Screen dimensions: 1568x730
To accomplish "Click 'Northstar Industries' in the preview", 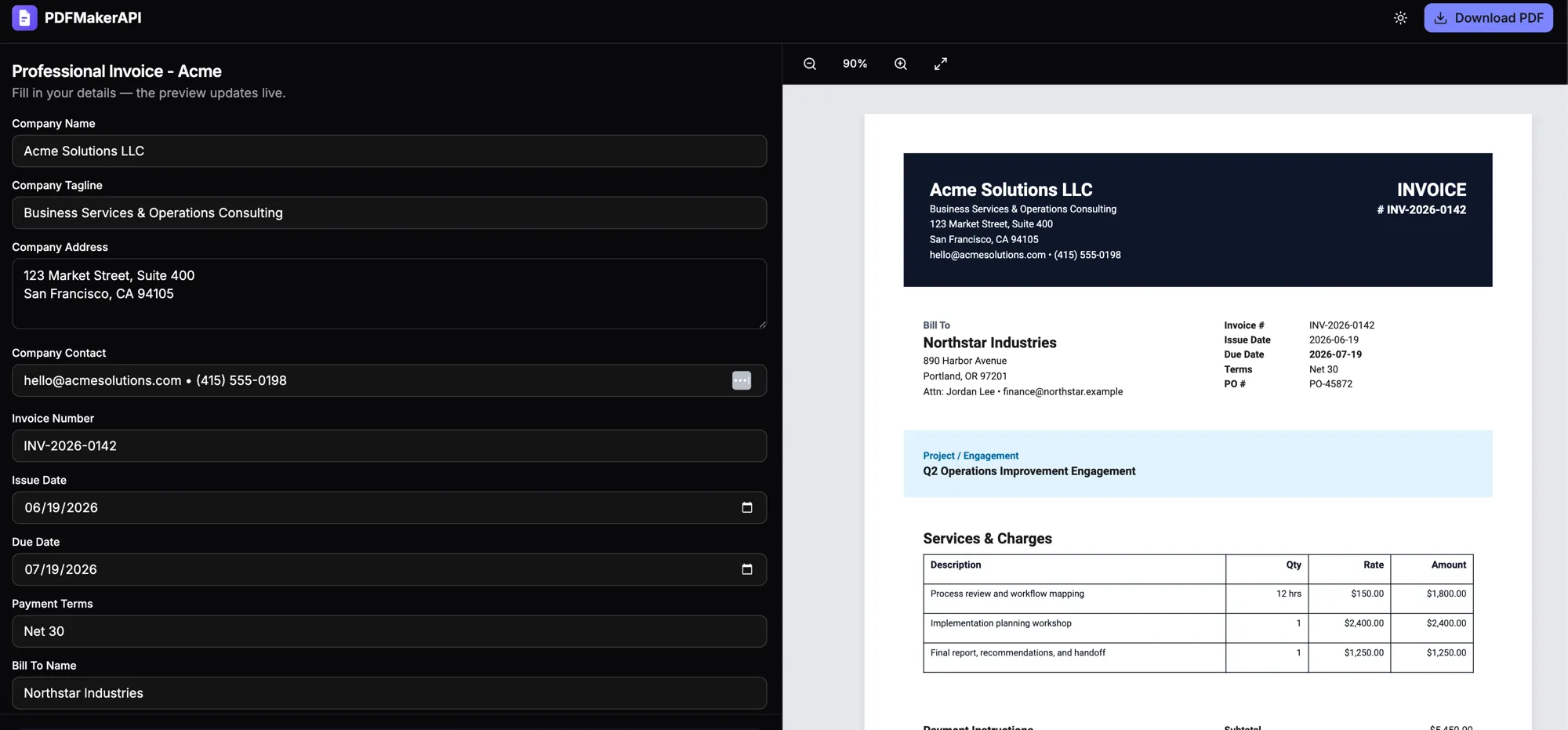I will 989,343.
